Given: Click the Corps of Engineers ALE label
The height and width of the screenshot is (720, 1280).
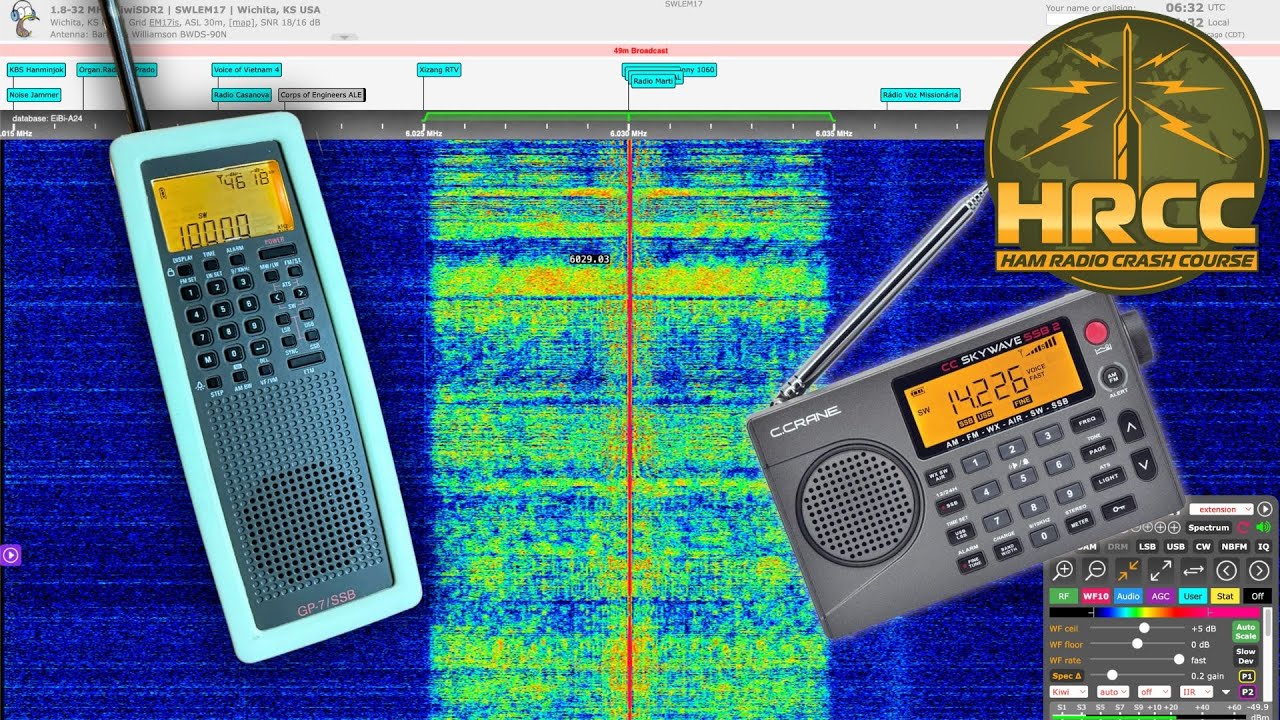Looking at the screenshot, I should [x=321, y=95].
